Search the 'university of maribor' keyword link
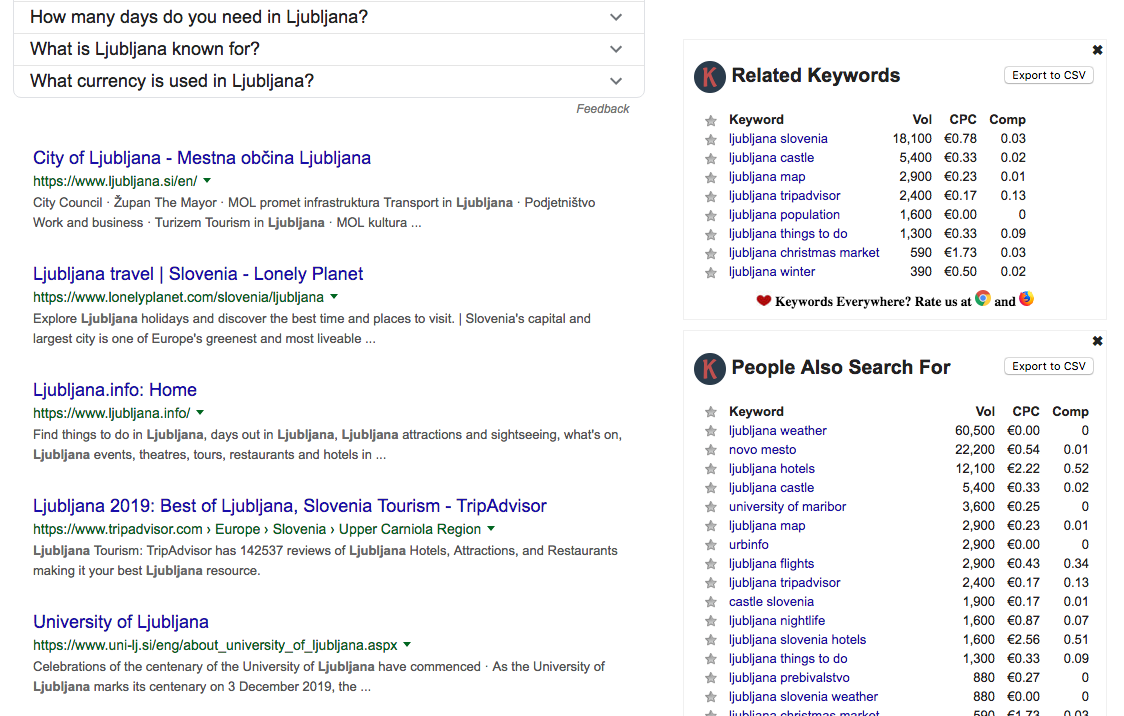Screen dimensions: 1124x716 788,507
